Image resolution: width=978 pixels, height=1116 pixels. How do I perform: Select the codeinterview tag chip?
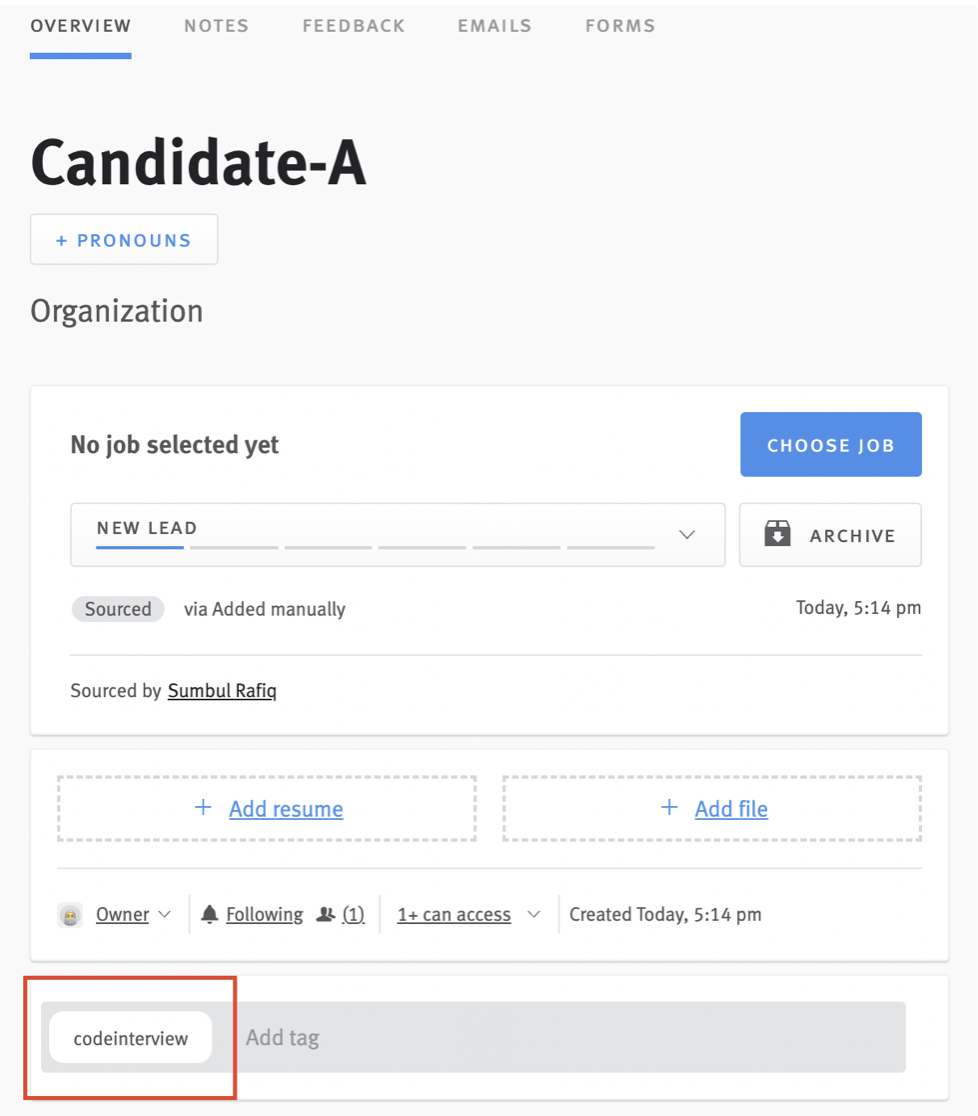pyautogui.click(x=130, y=1038)
